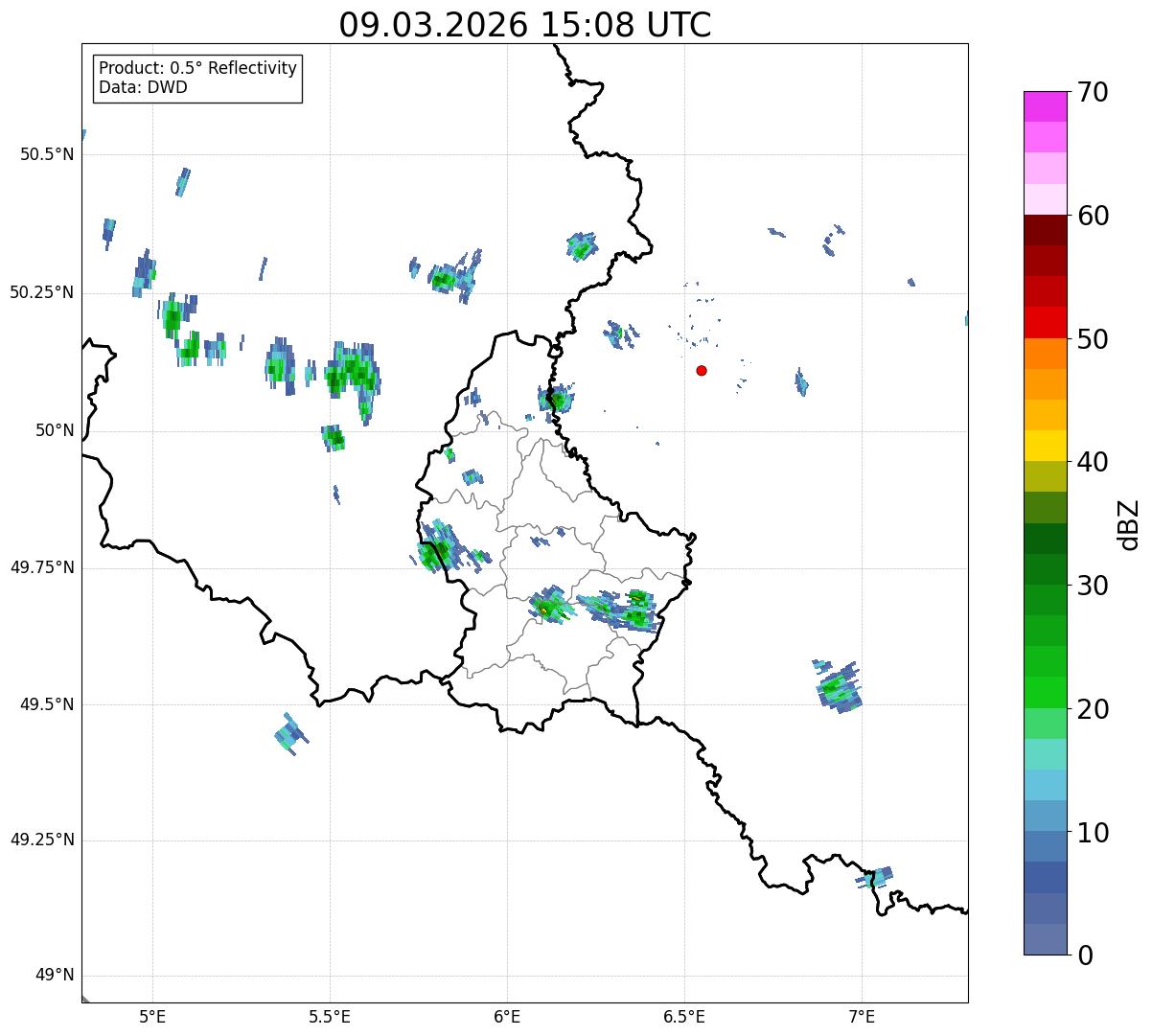The width and height of the screenshot is (1152, 1036).
Task: Click the radar echo near 49.5°N, 7°E
Action: coord(840,686)
